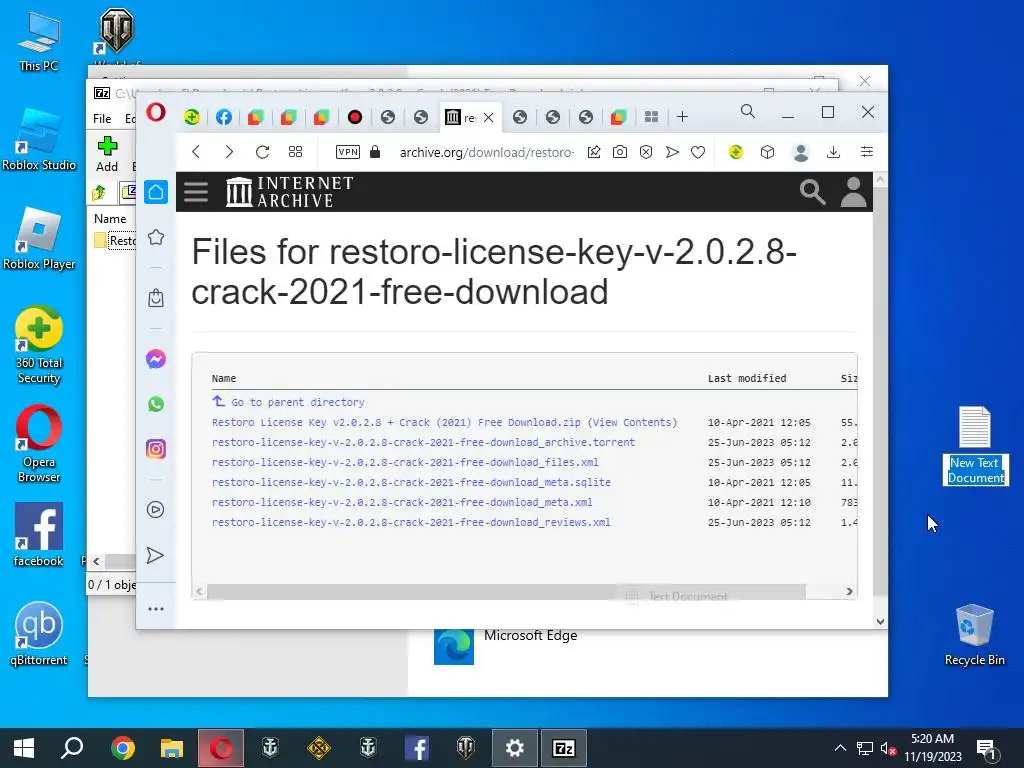Switch to the Facebook browser tab

click(223, 117)
